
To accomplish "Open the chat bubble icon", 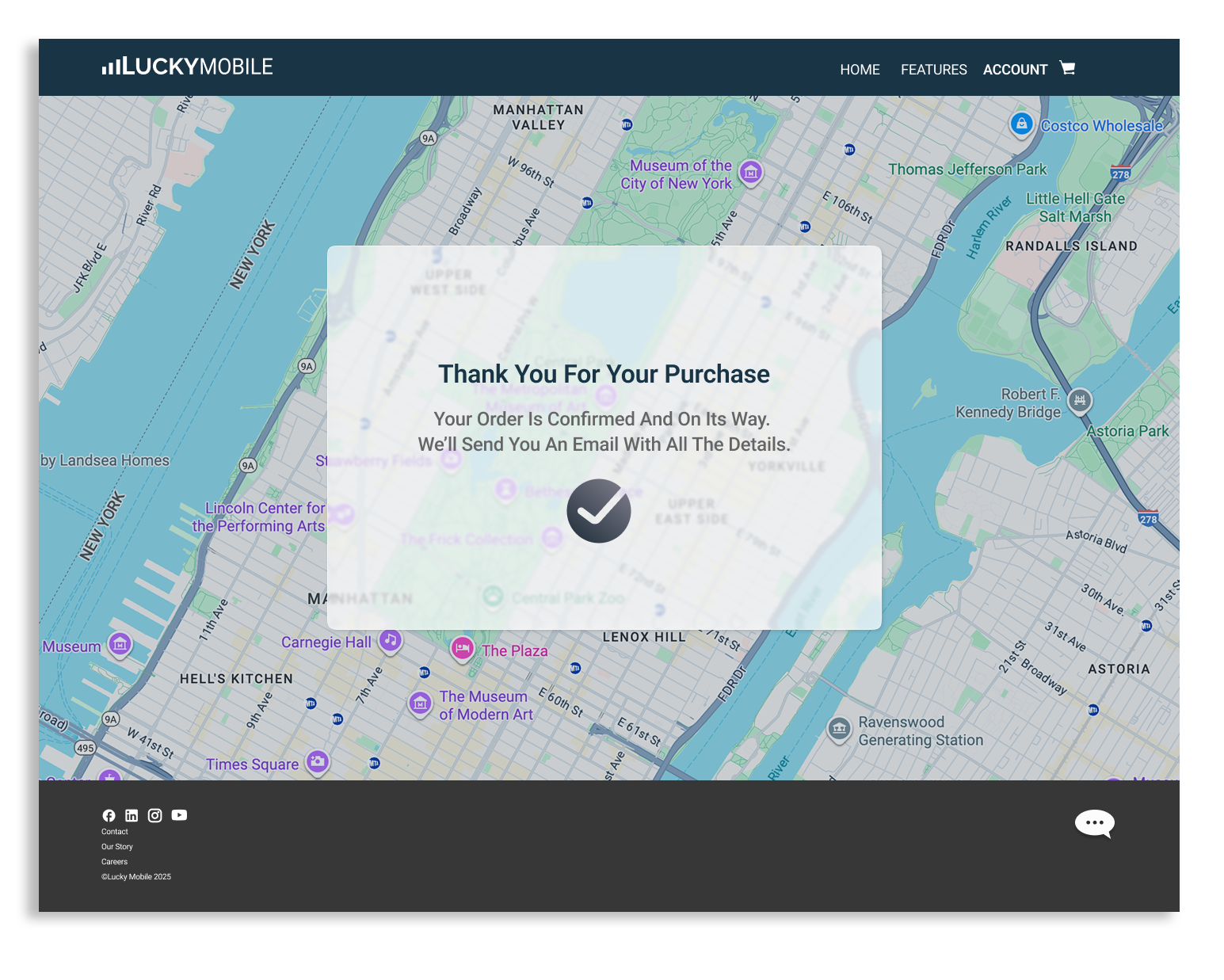I will [1095, 824].
